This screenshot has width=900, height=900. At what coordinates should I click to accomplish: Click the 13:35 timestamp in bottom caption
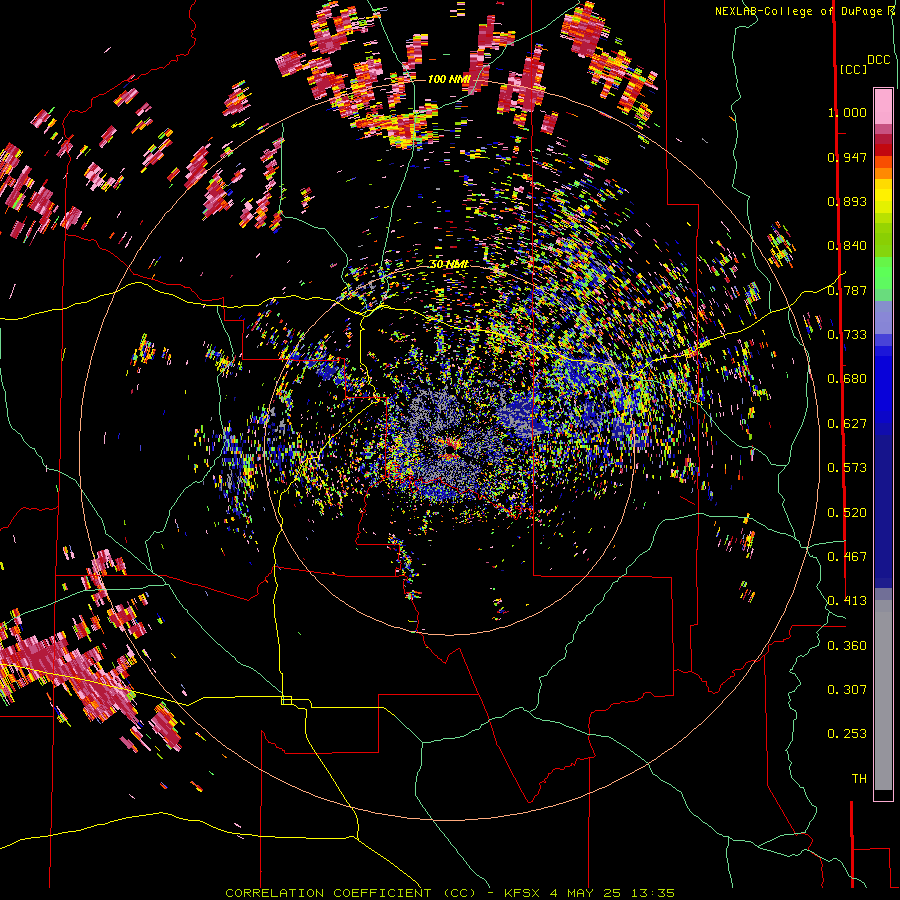click(x=652, y=893)
